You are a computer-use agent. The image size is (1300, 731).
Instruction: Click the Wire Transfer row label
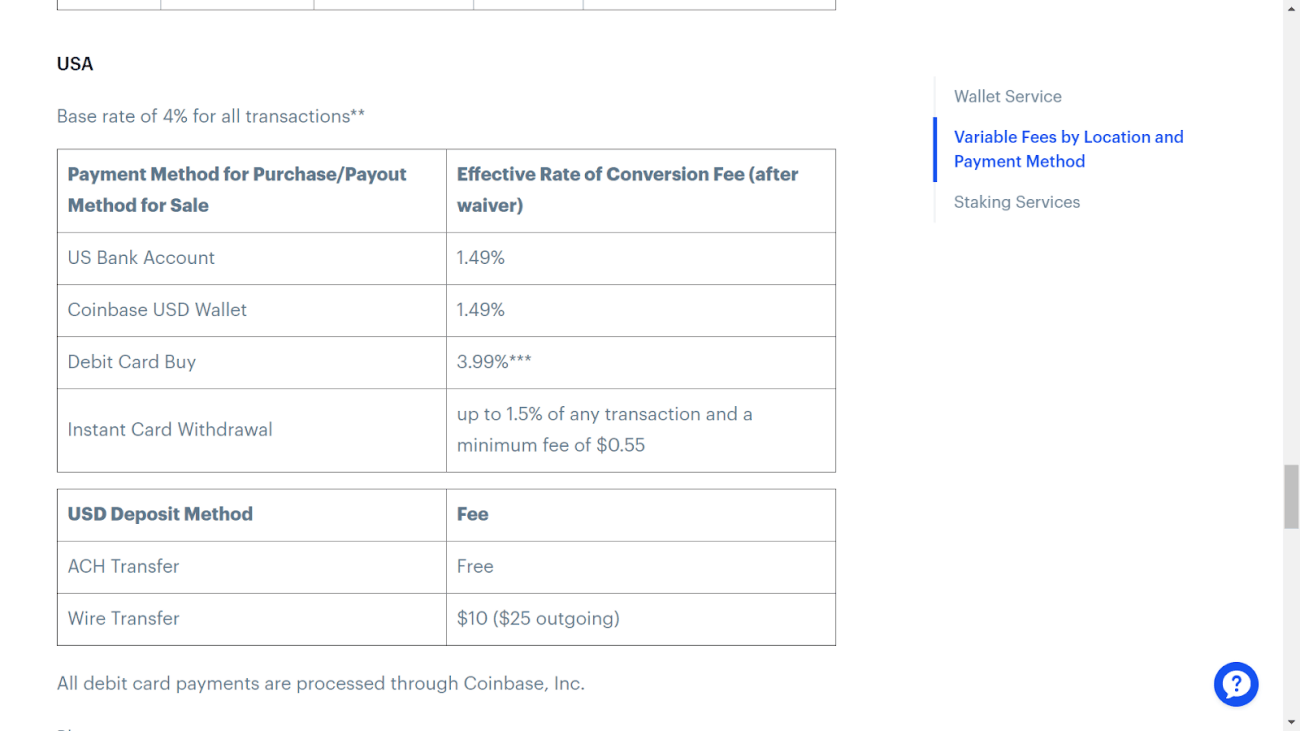tap(123, 618)
